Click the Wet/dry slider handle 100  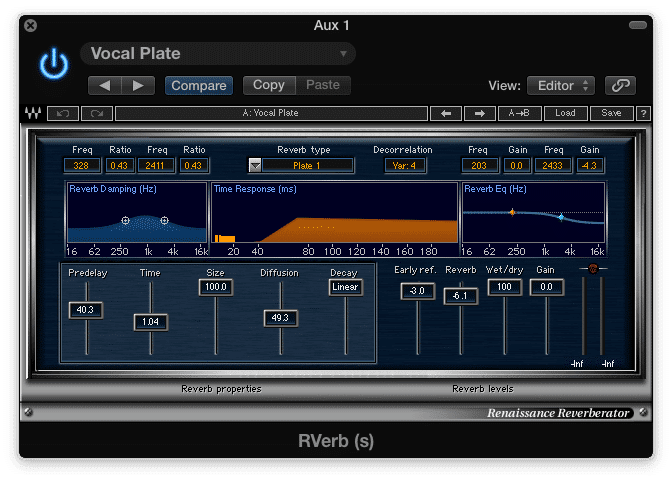coord(505,287)
